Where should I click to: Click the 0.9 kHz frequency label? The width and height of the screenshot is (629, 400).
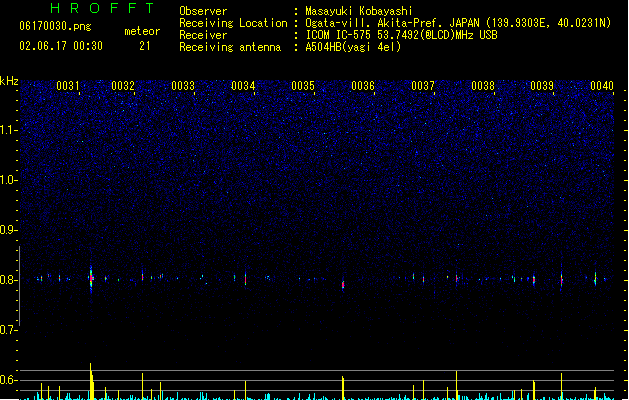[x=9, y=230]
